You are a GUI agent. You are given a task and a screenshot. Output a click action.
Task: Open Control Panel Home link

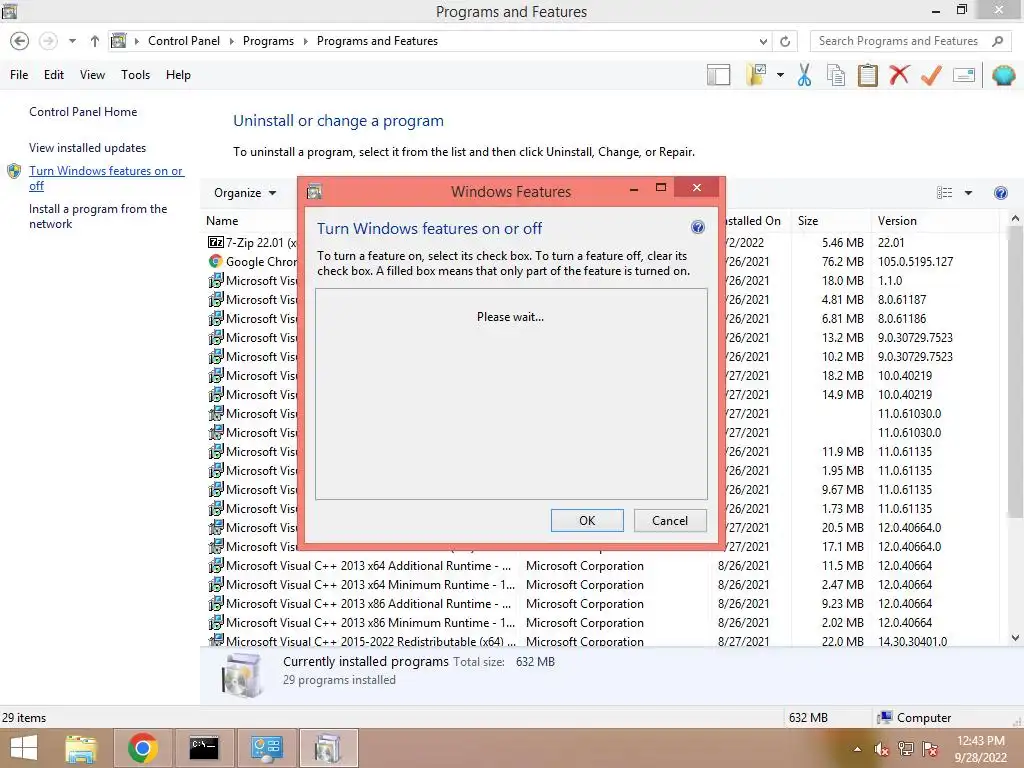coord(83,112)
